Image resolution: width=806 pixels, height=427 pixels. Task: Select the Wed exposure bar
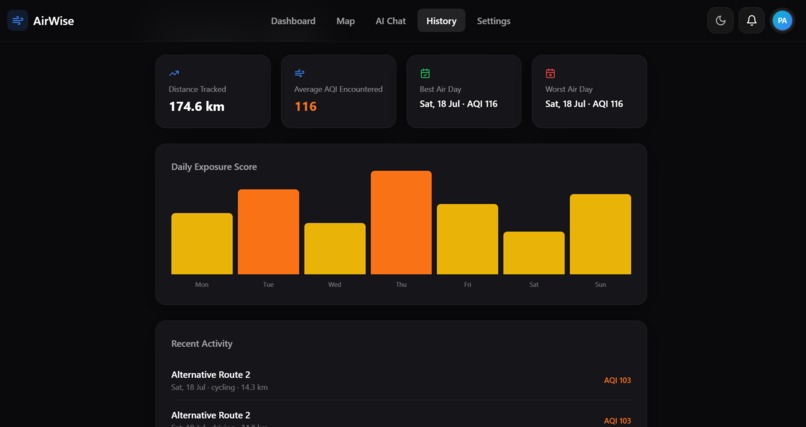pyautogui.click(x=335, y=249)
